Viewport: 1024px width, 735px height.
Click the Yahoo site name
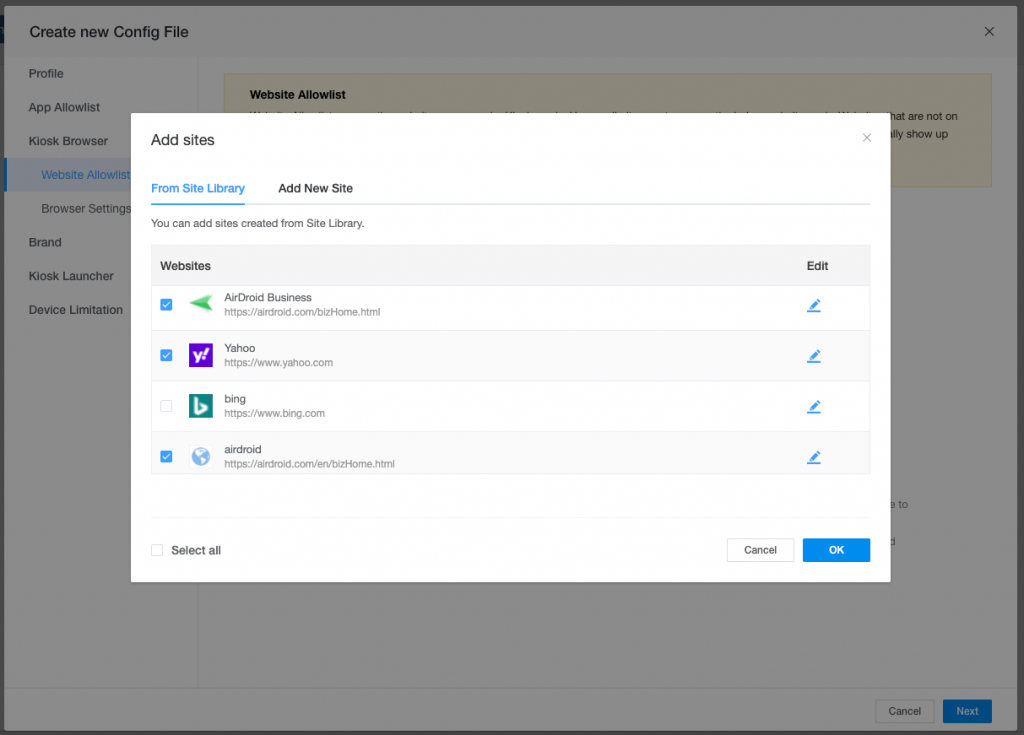[x=240, y=348]
